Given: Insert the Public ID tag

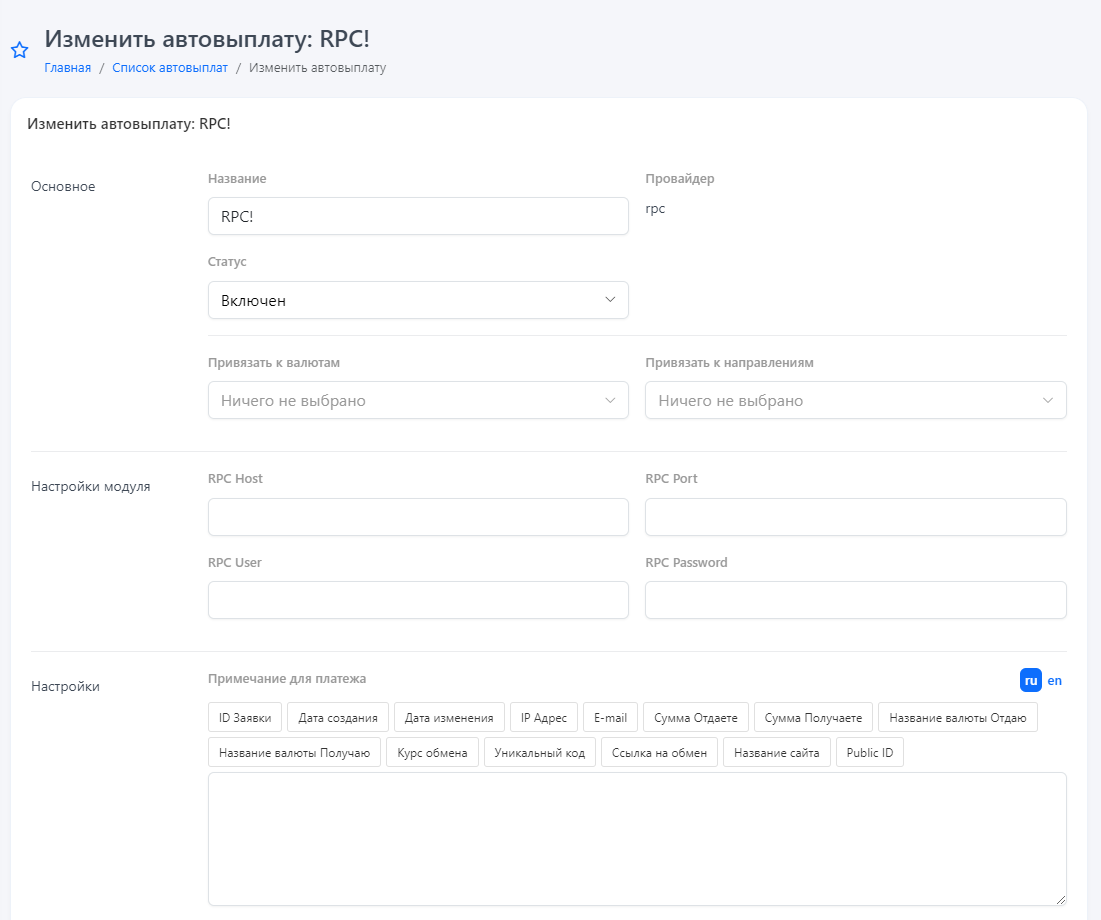Looking at the screenshot, I should click(x=869, y=753).
